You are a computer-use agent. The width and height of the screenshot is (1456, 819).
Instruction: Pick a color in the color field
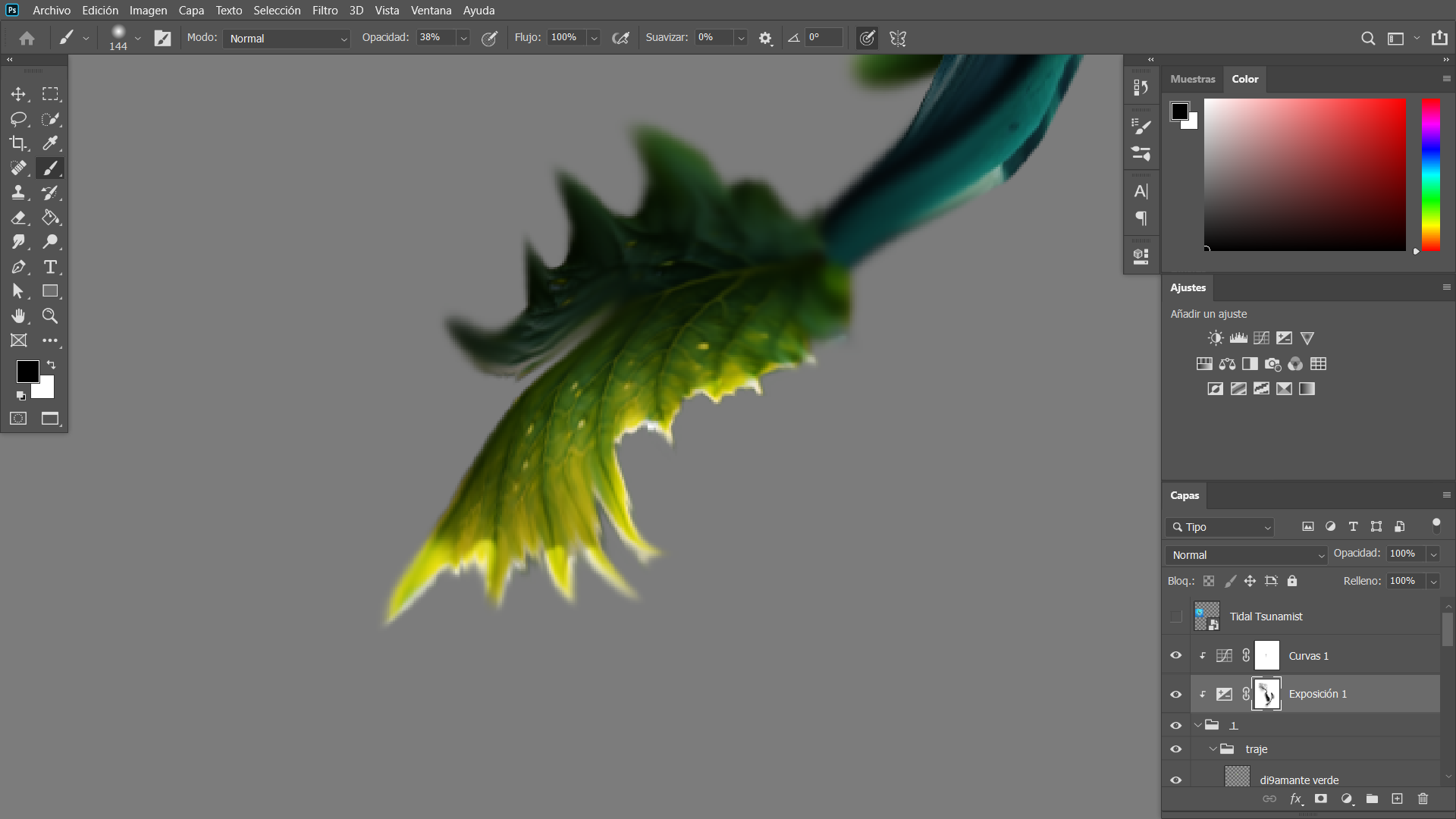click(x=1305, y=174)
